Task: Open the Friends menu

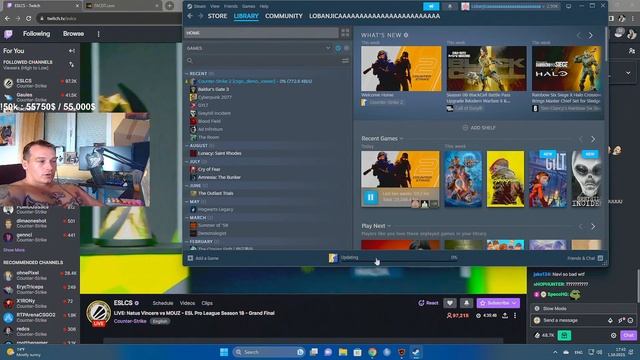Action: [231, 6]
